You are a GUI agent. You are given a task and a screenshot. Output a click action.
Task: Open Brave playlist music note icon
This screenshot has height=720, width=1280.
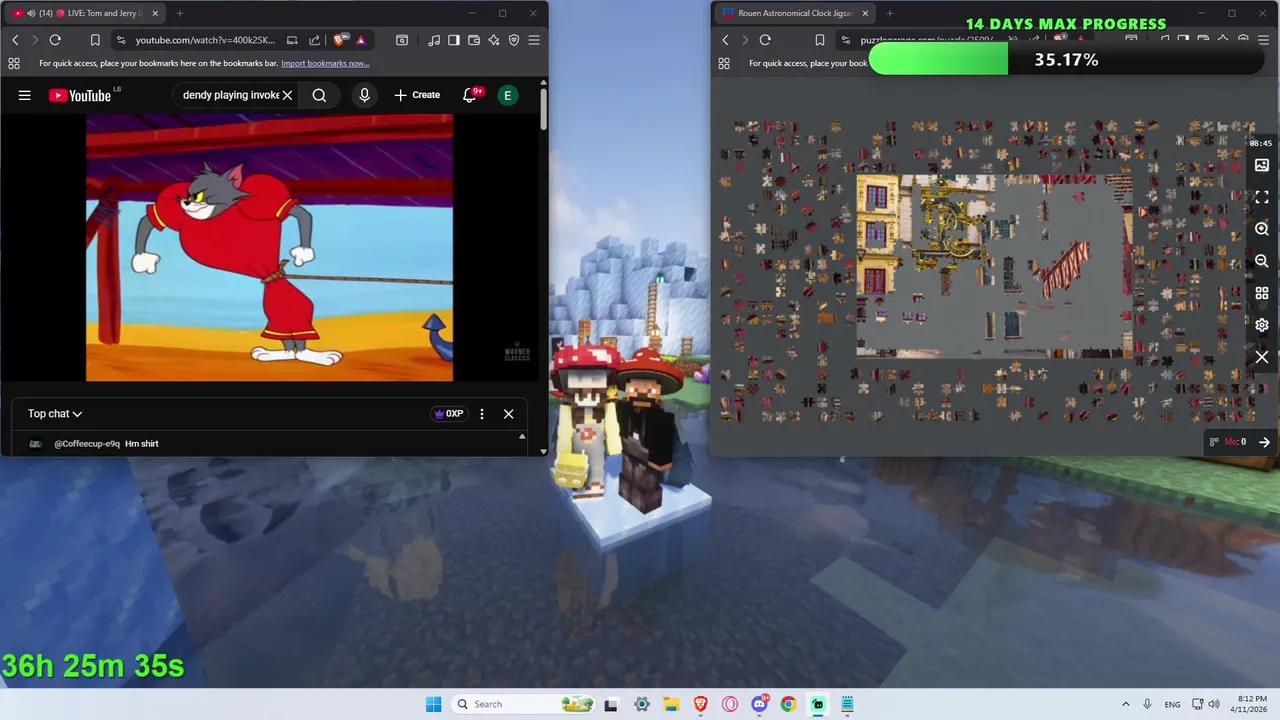click(x=434, y=40)
